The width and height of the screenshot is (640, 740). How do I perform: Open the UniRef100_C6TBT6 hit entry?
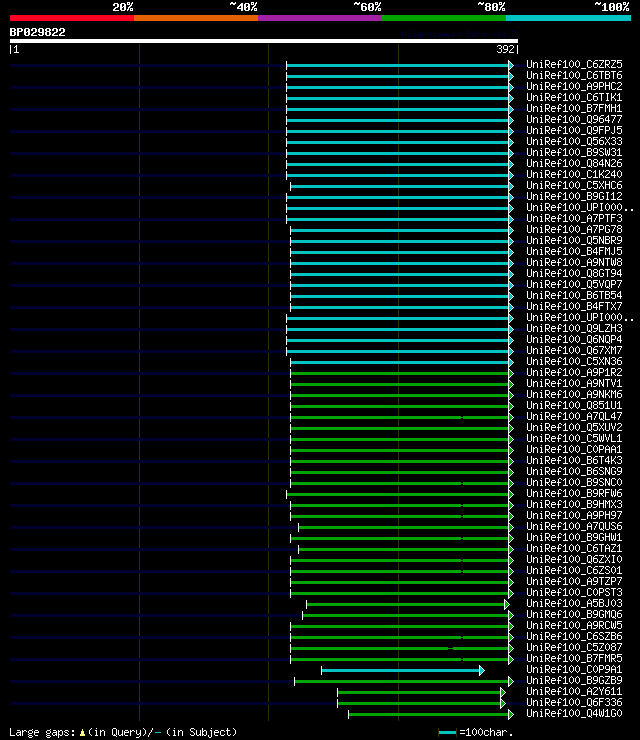point(574,76)
